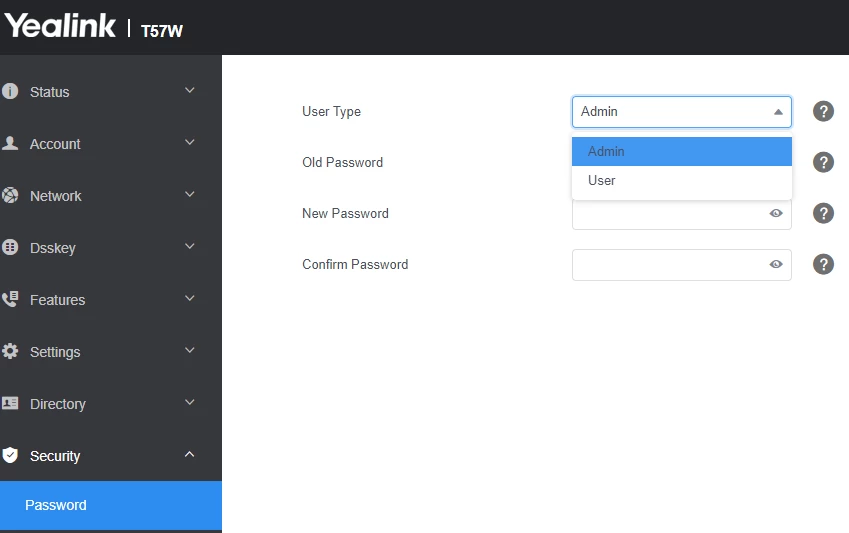
Task: Click the Dsskey menu label
Action: [x=53, y=248]
